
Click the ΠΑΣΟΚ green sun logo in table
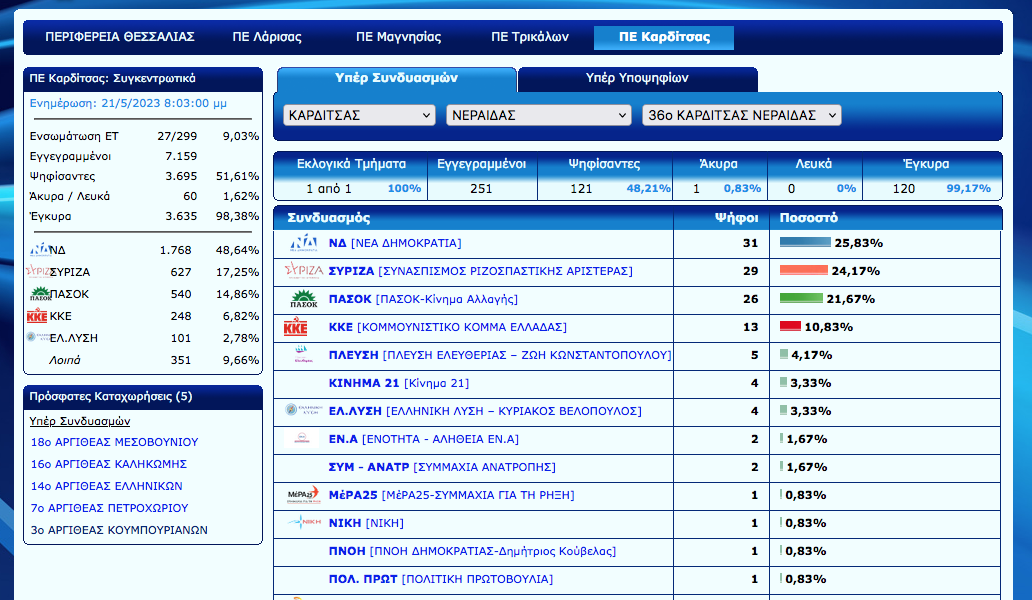pos(303,299)
